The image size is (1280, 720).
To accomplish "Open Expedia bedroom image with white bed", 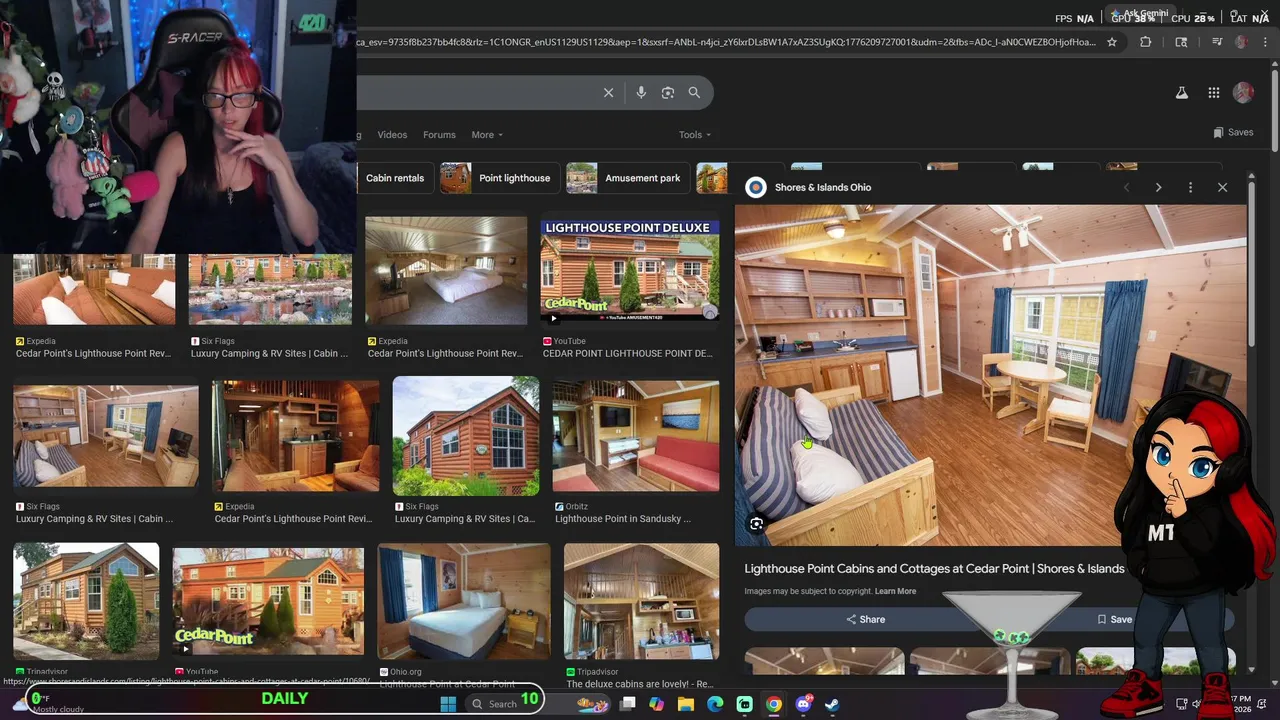I will [x=446, y=271].
